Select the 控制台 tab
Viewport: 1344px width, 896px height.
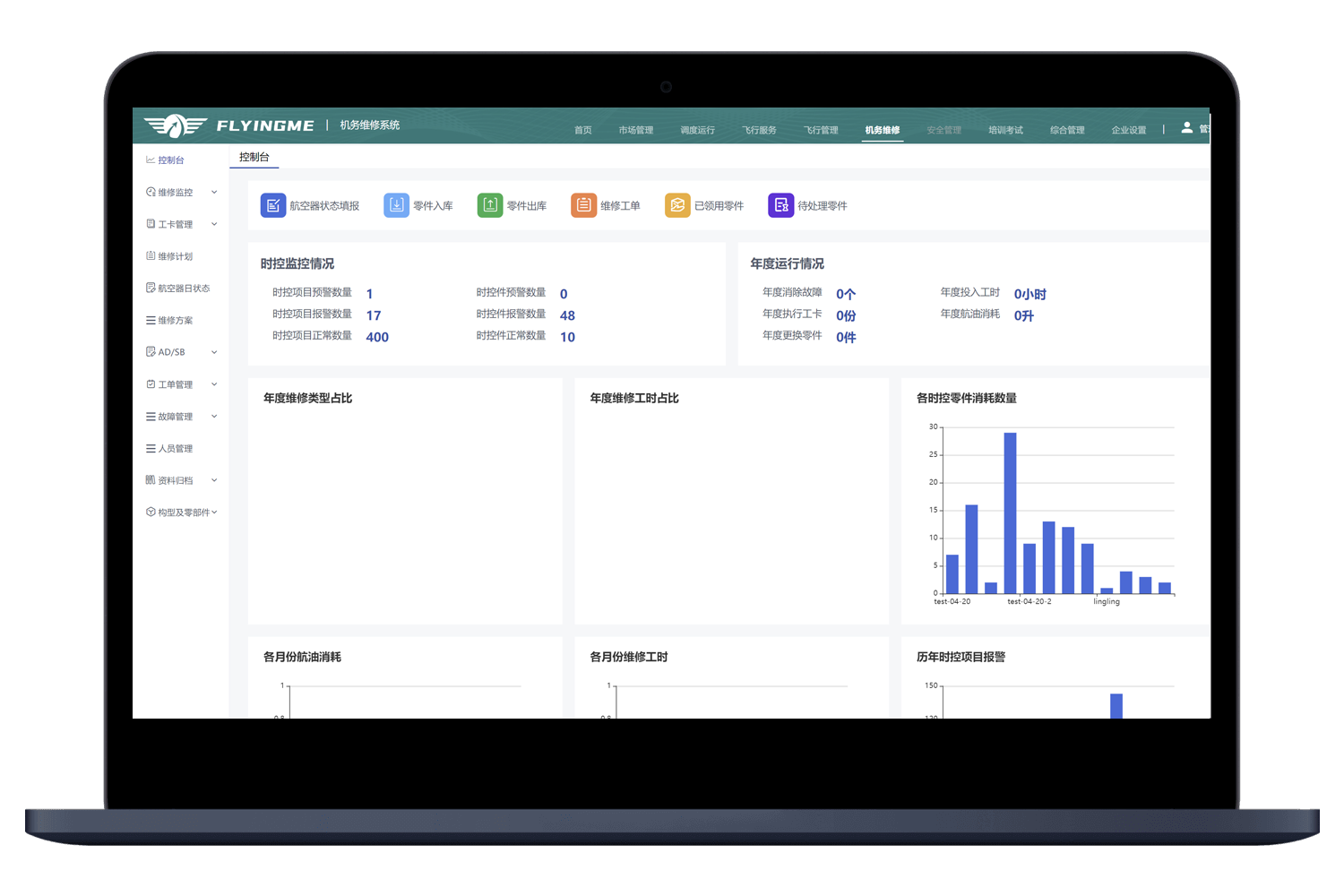point(254,158)
